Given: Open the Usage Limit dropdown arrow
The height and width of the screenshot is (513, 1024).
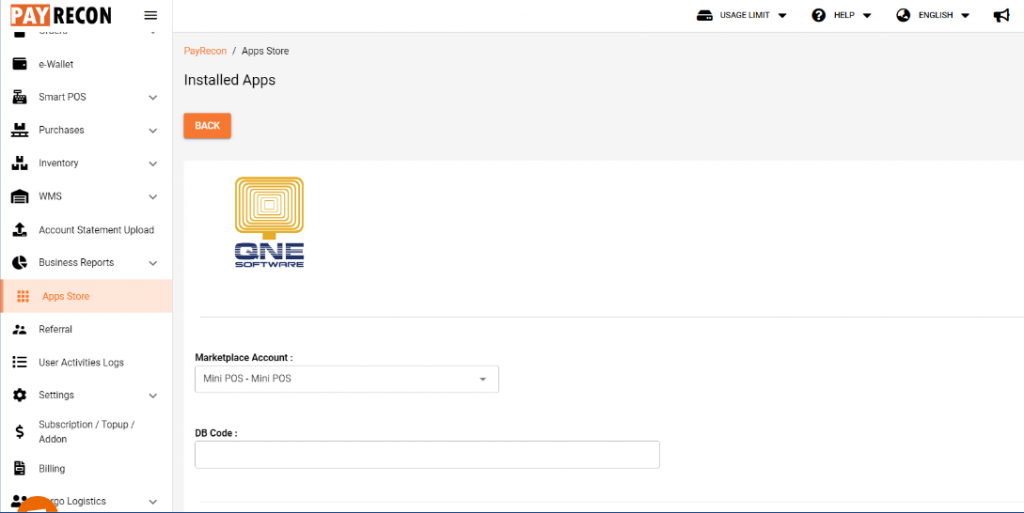Looking at the screenshot, I should (782, 16).
